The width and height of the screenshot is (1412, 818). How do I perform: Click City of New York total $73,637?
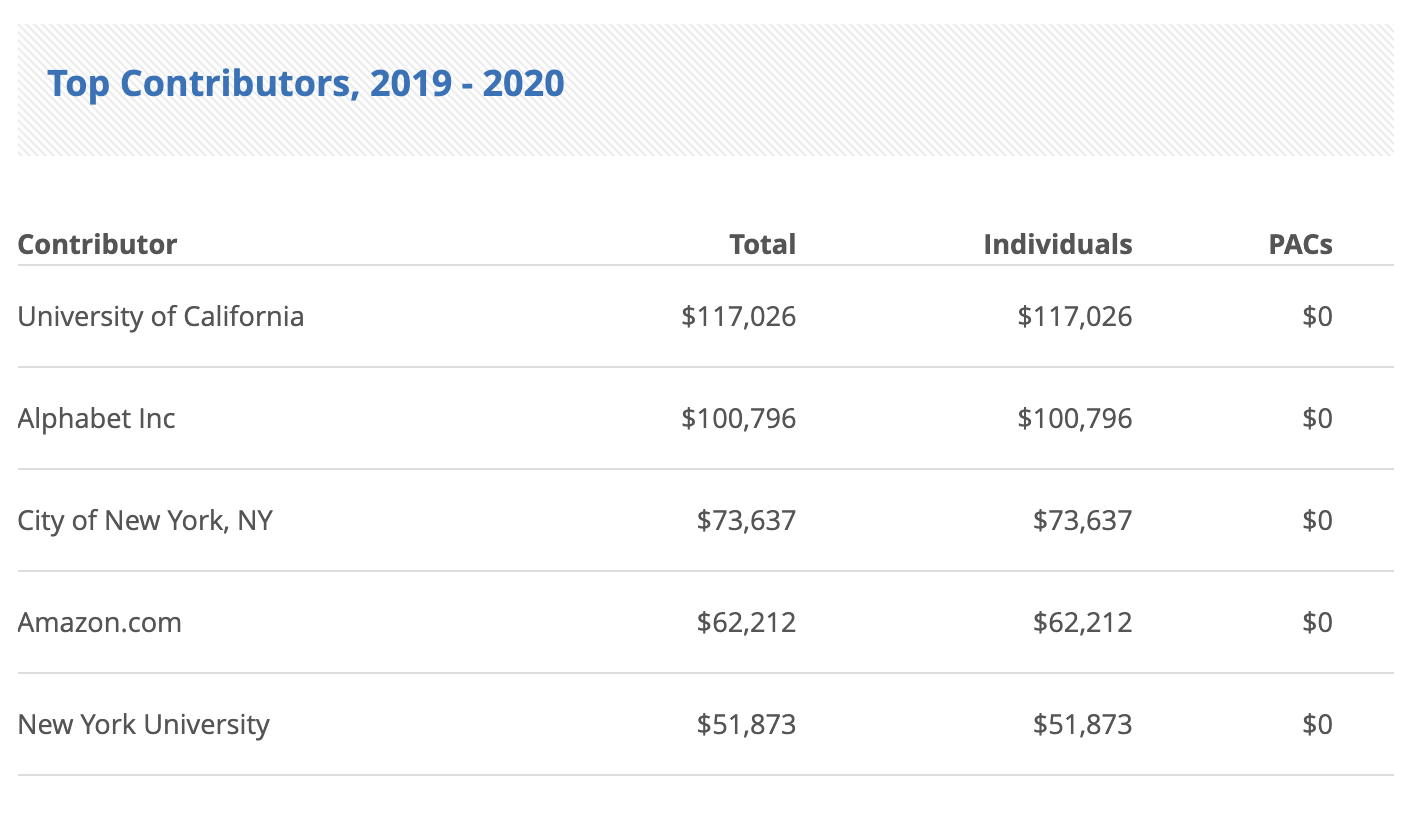coord(746,520)
